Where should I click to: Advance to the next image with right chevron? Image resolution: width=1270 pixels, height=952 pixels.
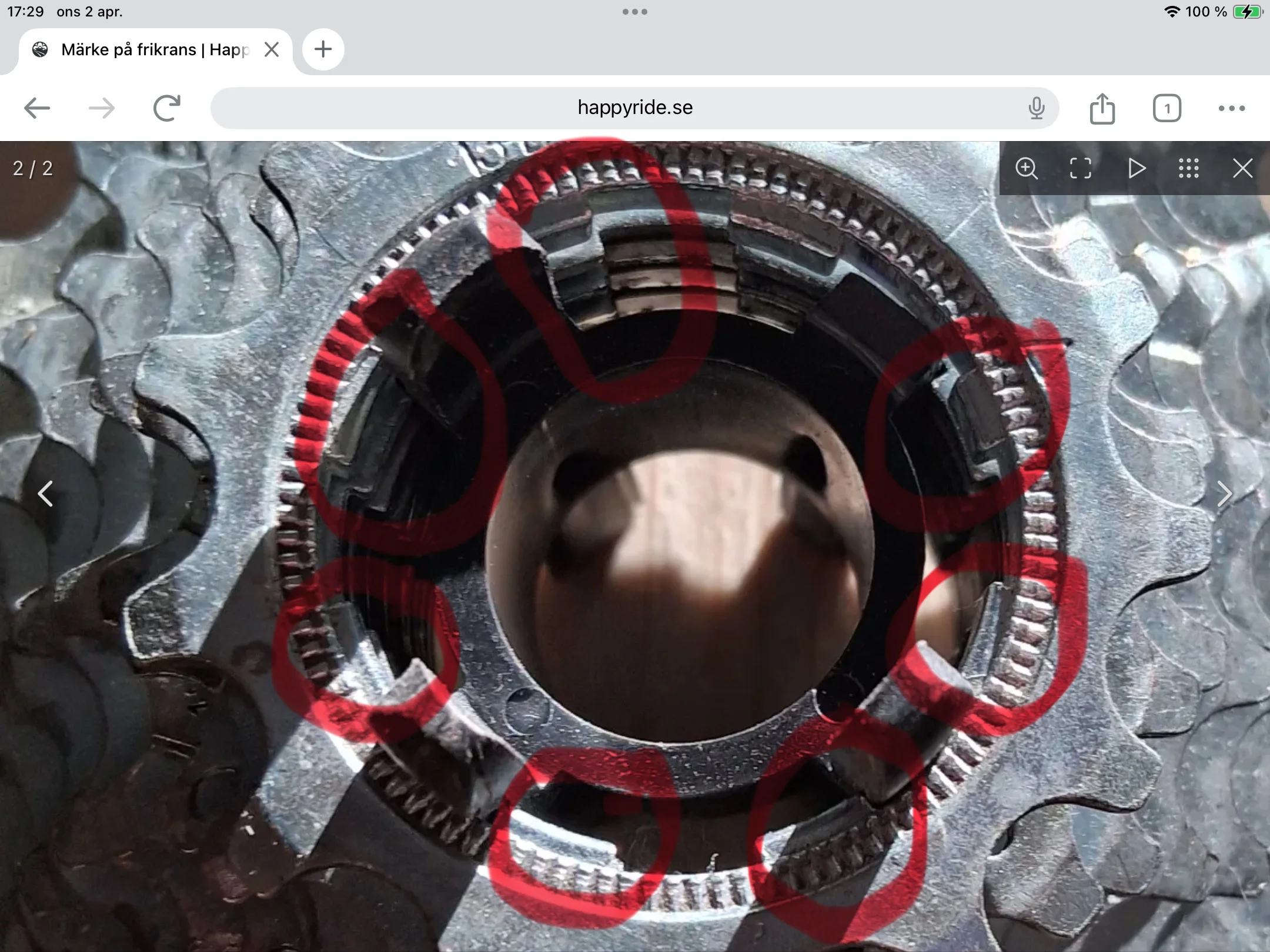[1224, 494]
